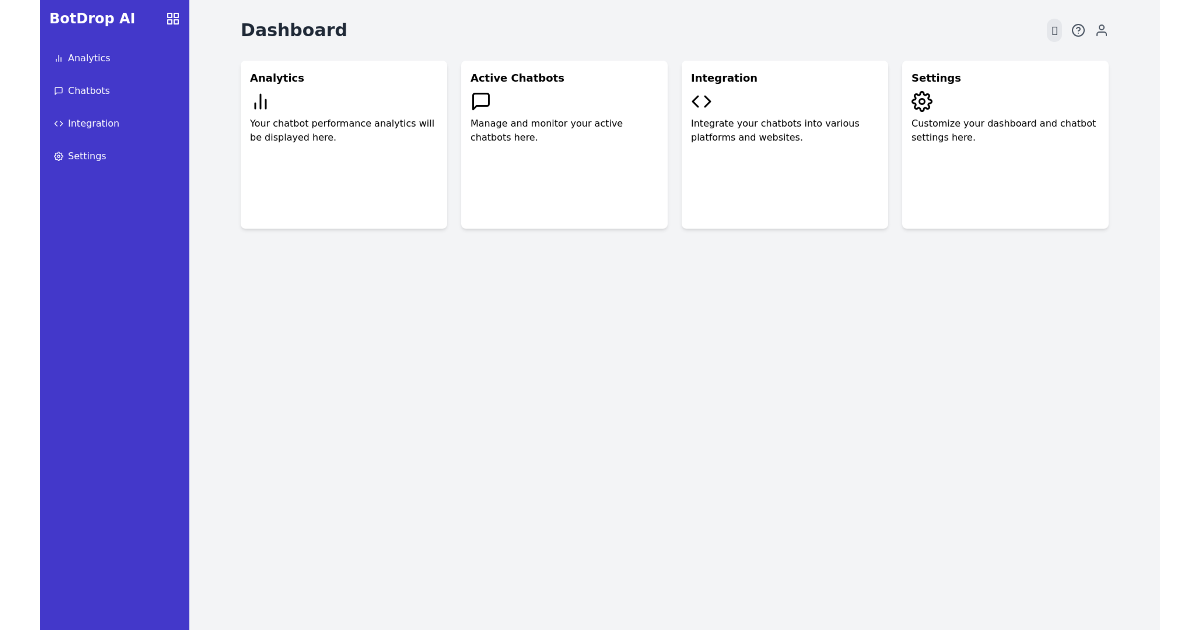Open Settings from the sidebar menu
The image size is (1200, 630).
[86, 156]
